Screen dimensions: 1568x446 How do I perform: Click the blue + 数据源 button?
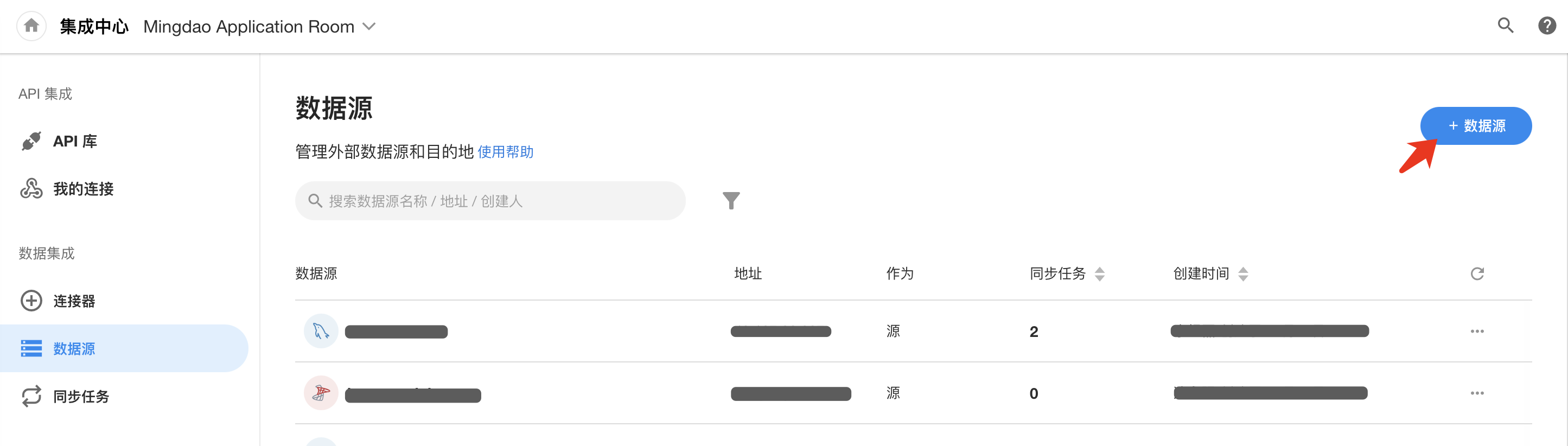(x=1475, y=126)
